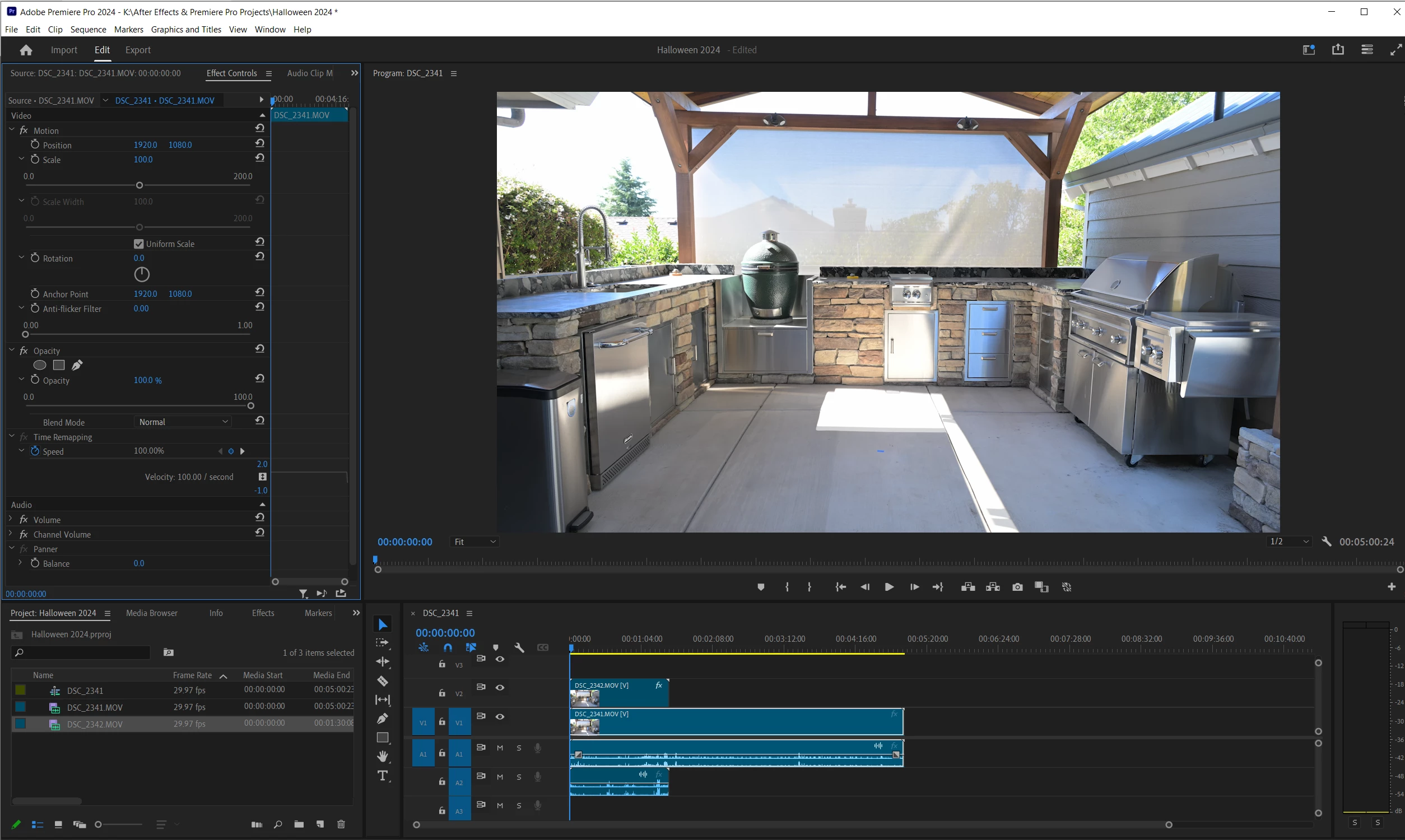The width and height of the screenshot is (1405, 840).
Task: Open the Fit zoom level dropdown
Action: (474, 542)
